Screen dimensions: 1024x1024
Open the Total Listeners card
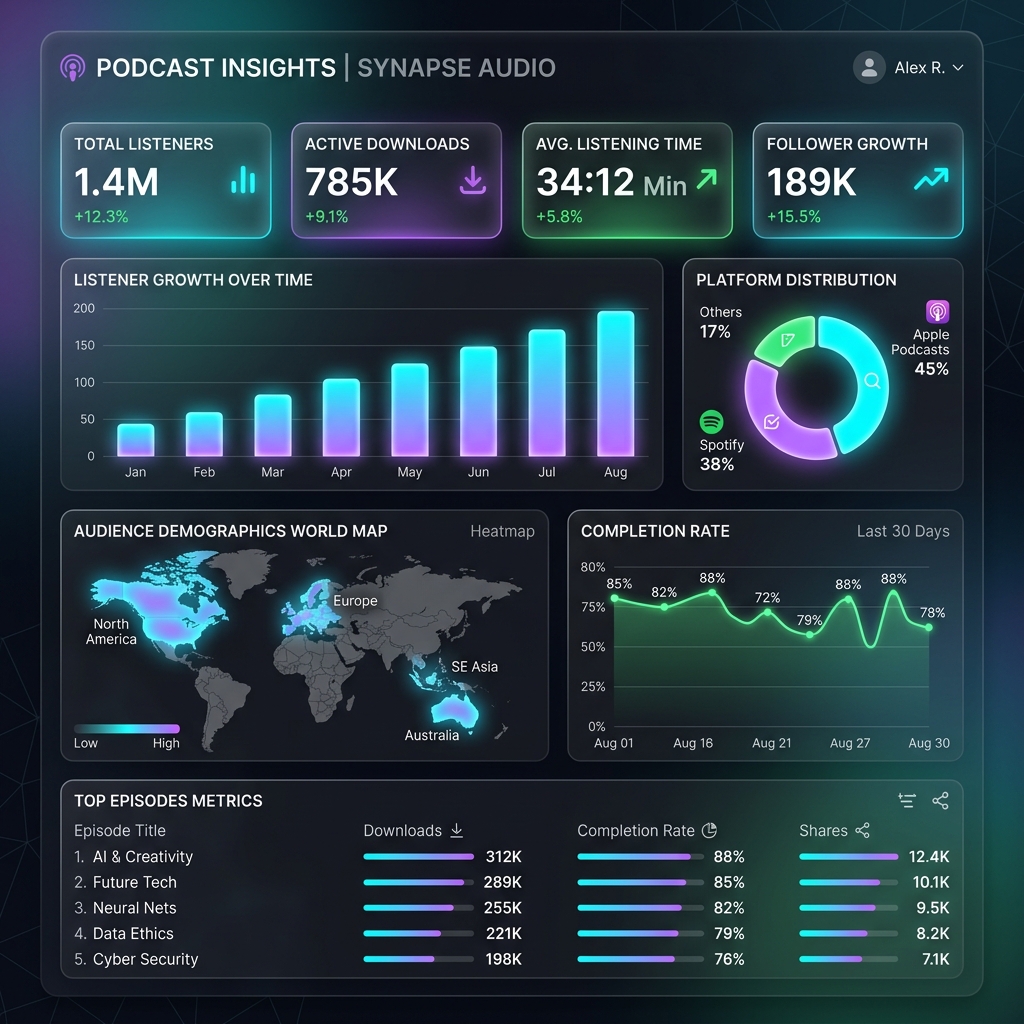click(x=166, y=180)
